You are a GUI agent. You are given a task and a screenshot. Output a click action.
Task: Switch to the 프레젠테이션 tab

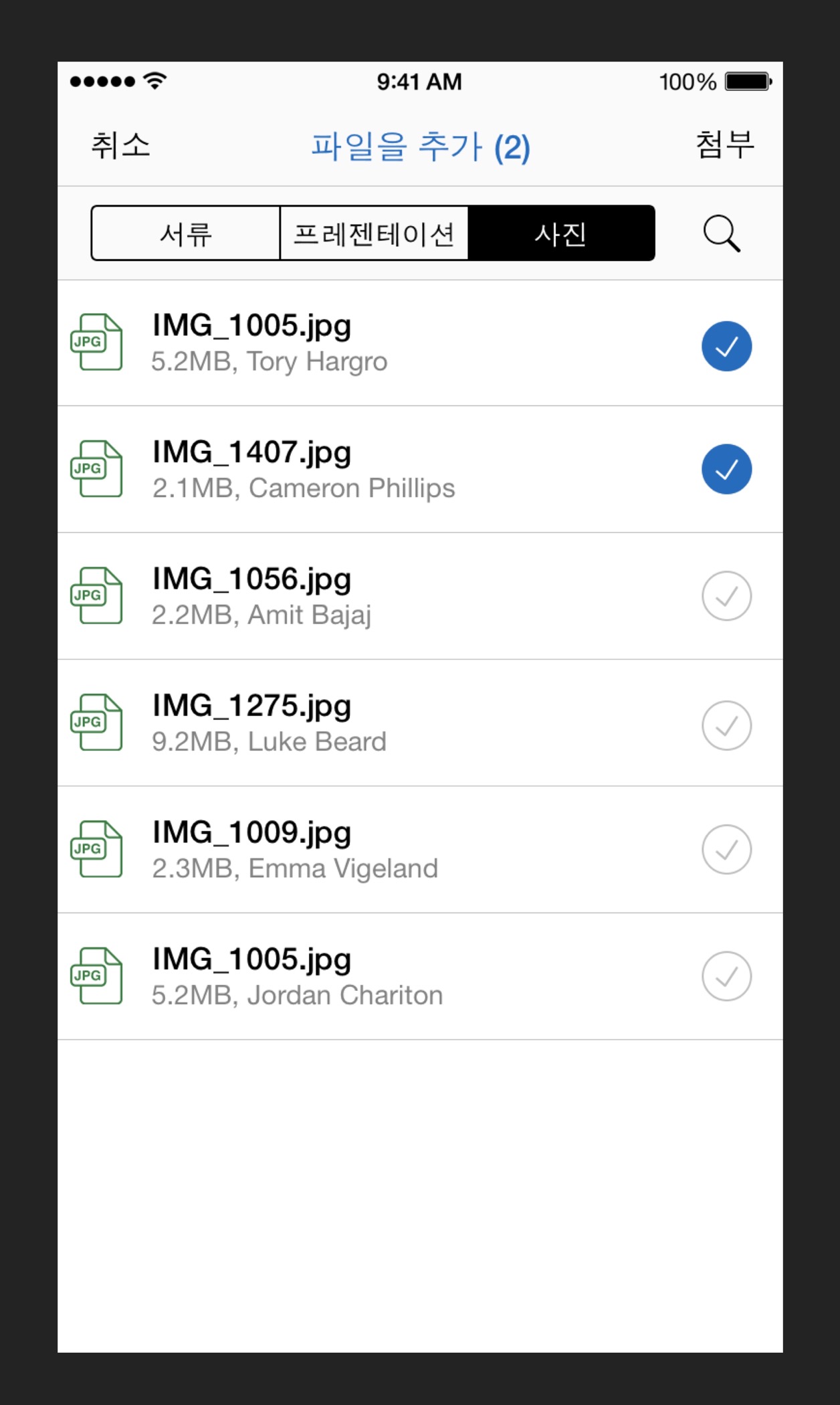[x=374, y=233]
